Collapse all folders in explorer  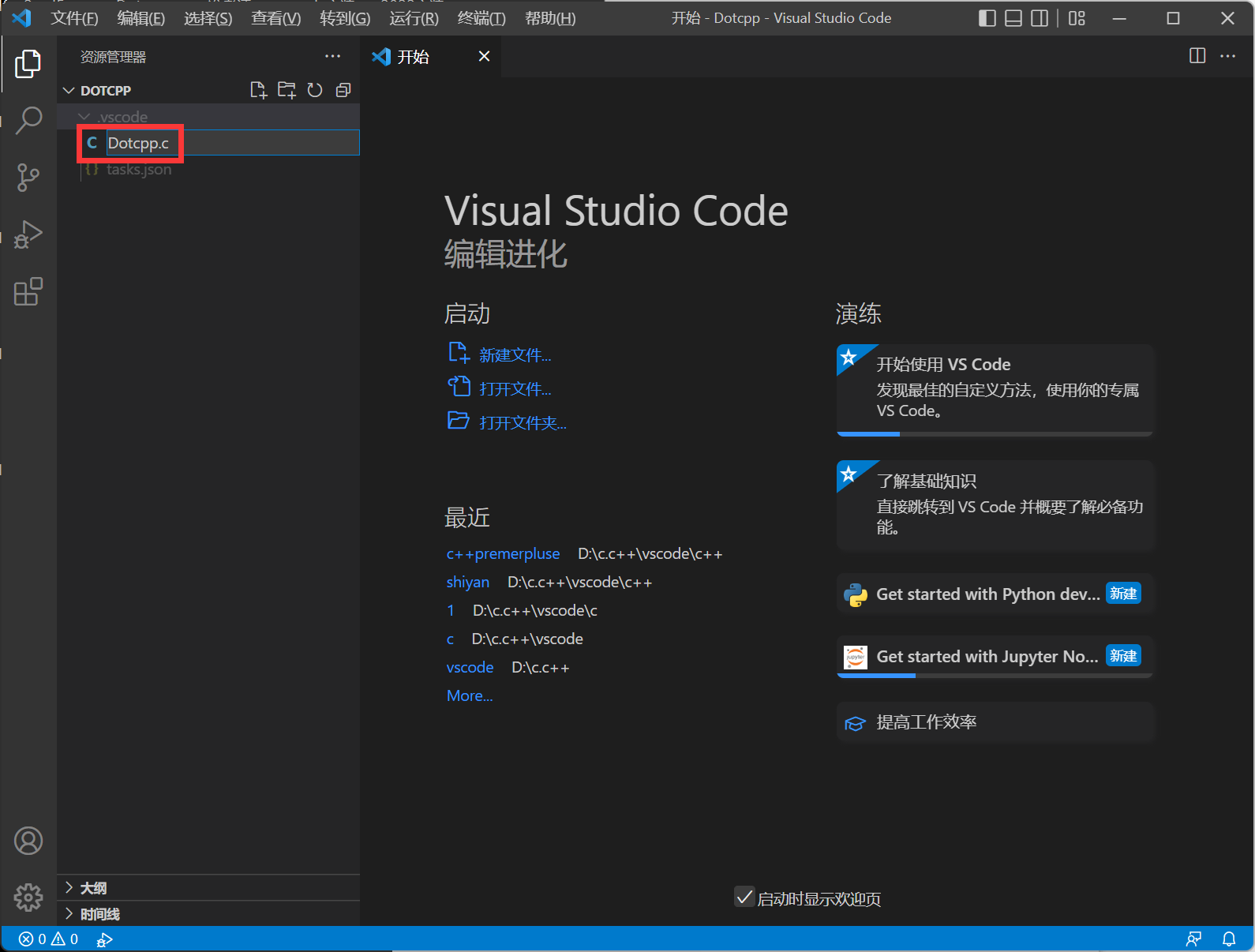pos(343,90)
